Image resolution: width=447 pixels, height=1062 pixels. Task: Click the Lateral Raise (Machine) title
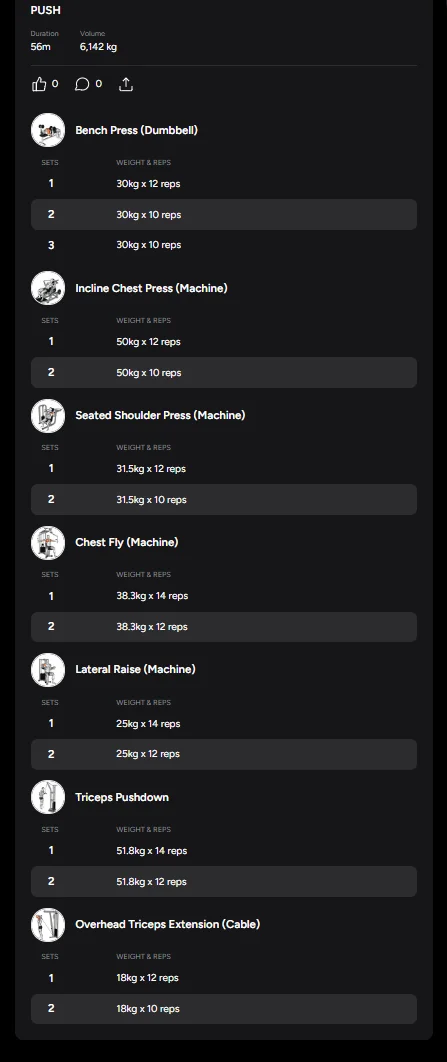135,669
